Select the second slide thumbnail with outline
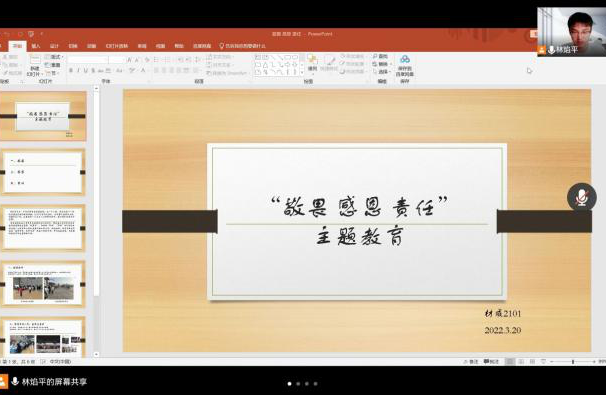The image size is (606, 395). tap(43, 172)
